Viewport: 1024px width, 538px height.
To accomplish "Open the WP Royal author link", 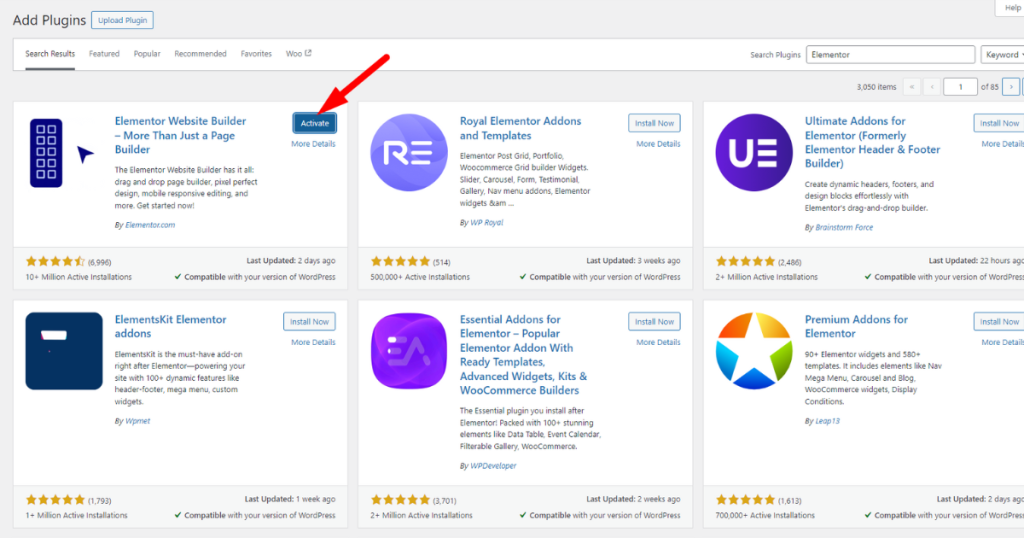I will pyautogui.click(x=487, y=223).
